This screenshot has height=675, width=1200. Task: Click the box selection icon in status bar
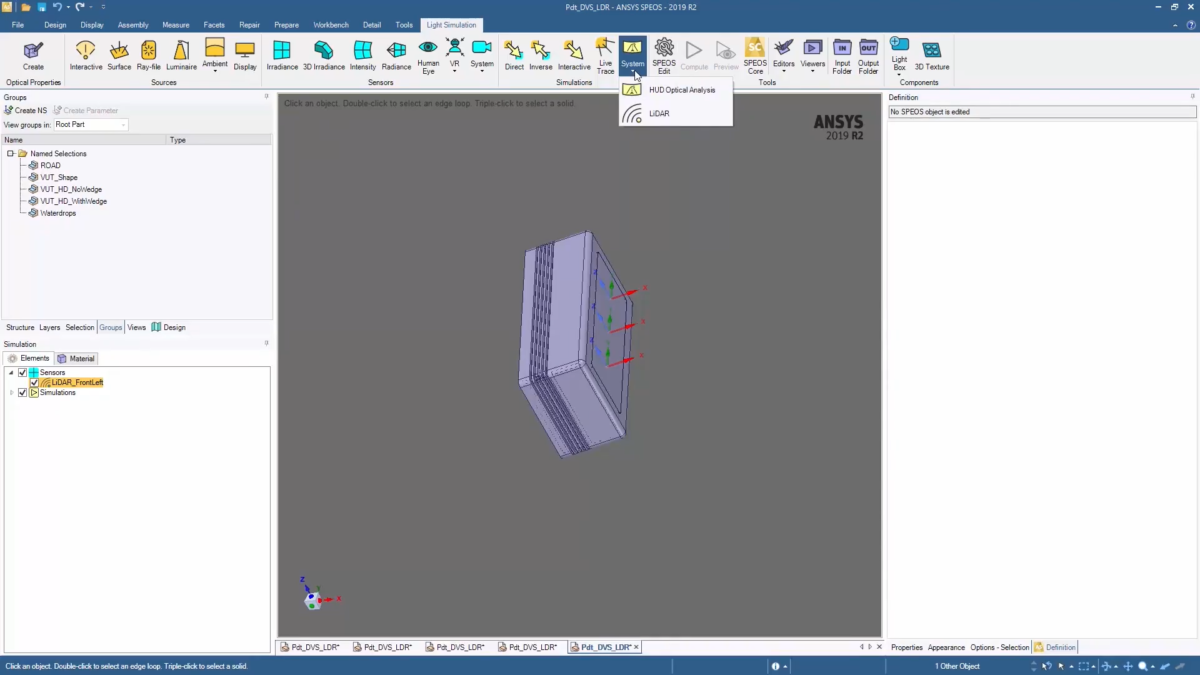click(1083, 666)
